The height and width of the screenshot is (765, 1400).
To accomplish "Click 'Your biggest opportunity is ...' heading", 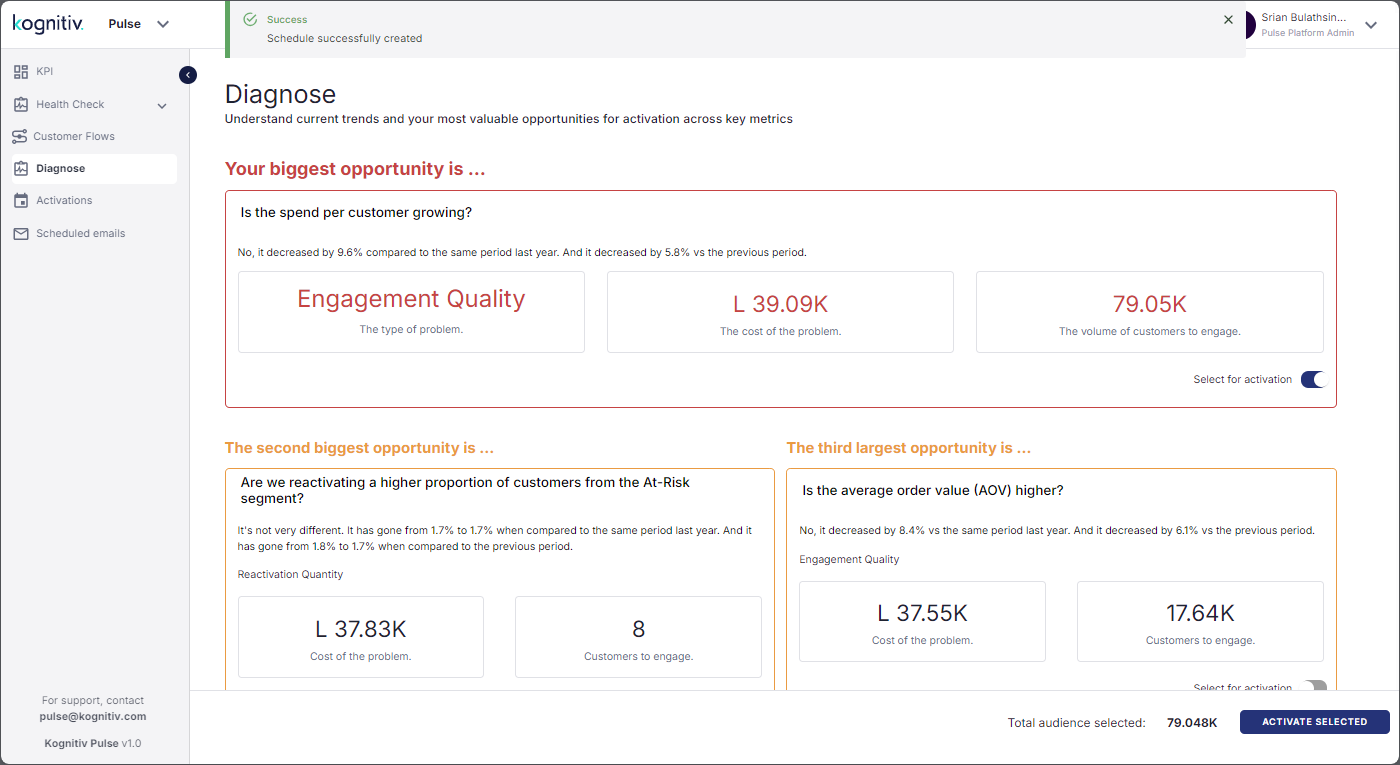I will 355,169.
